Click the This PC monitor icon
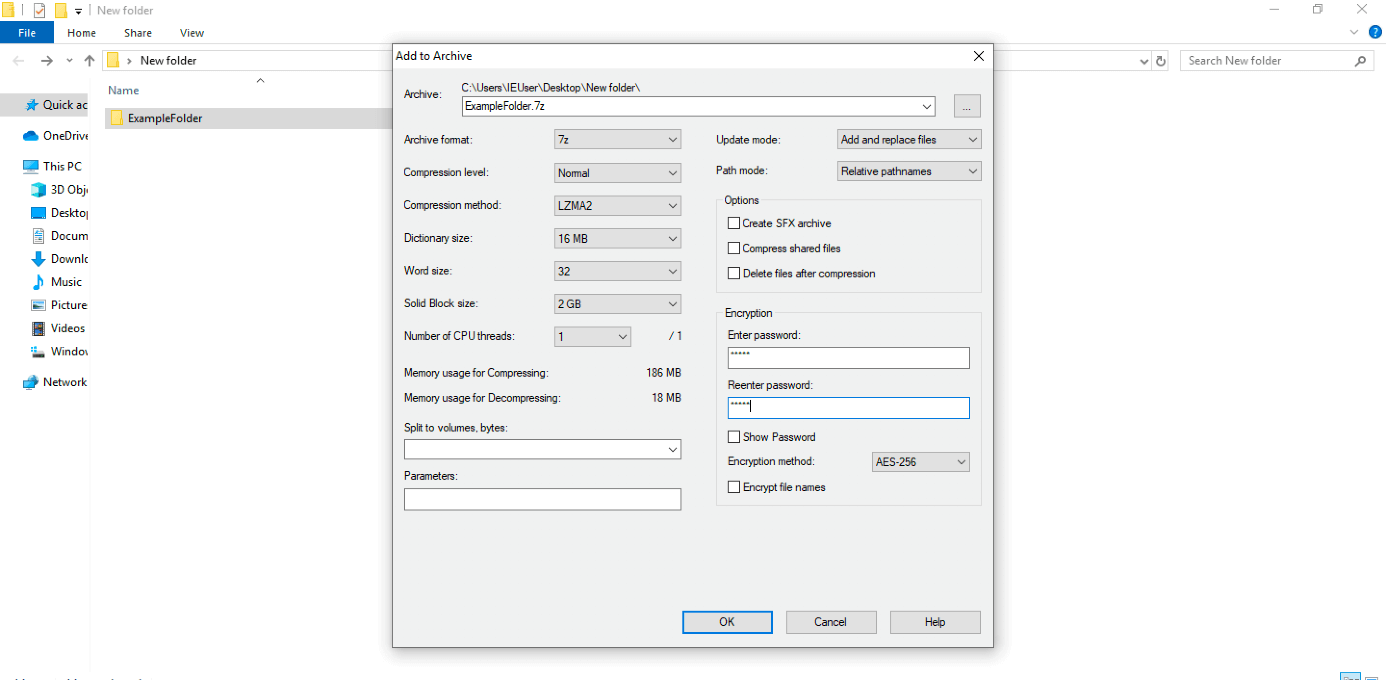Viewport: 1386px width, 680px height. coord(31,166)
